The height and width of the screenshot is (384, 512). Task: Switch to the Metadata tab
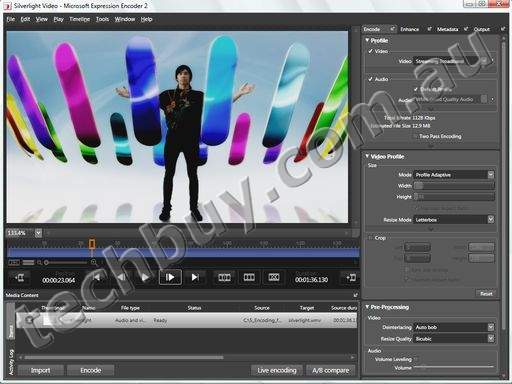pos(447,29)
